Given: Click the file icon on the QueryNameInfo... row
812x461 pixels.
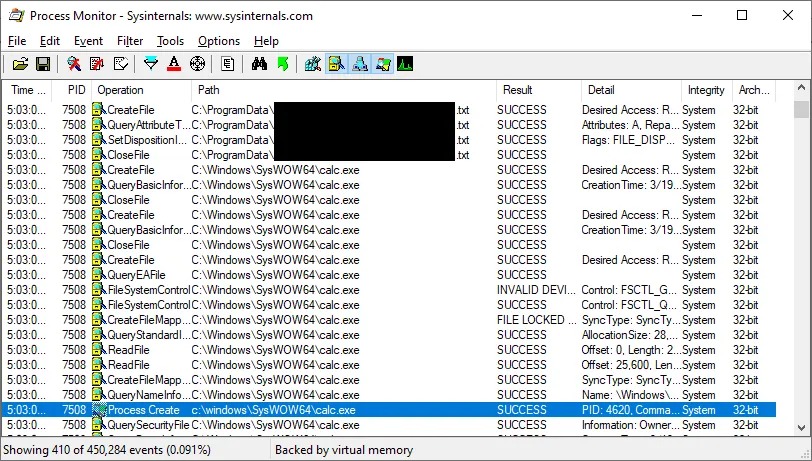Looking at the screenshot, I should pyautogui.click(x=99, y=395).
